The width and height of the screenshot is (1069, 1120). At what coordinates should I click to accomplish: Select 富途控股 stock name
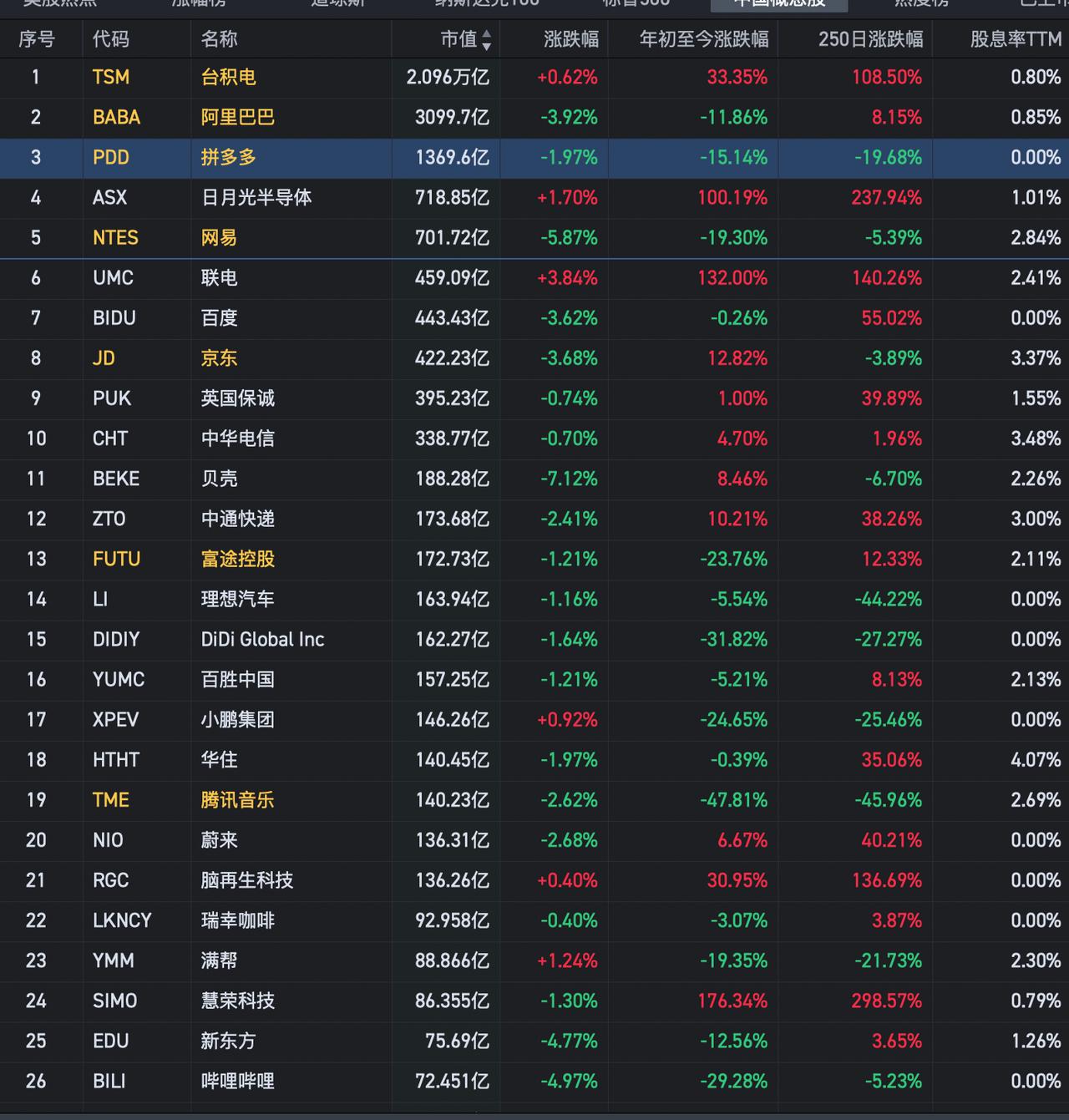pos(237,559)
